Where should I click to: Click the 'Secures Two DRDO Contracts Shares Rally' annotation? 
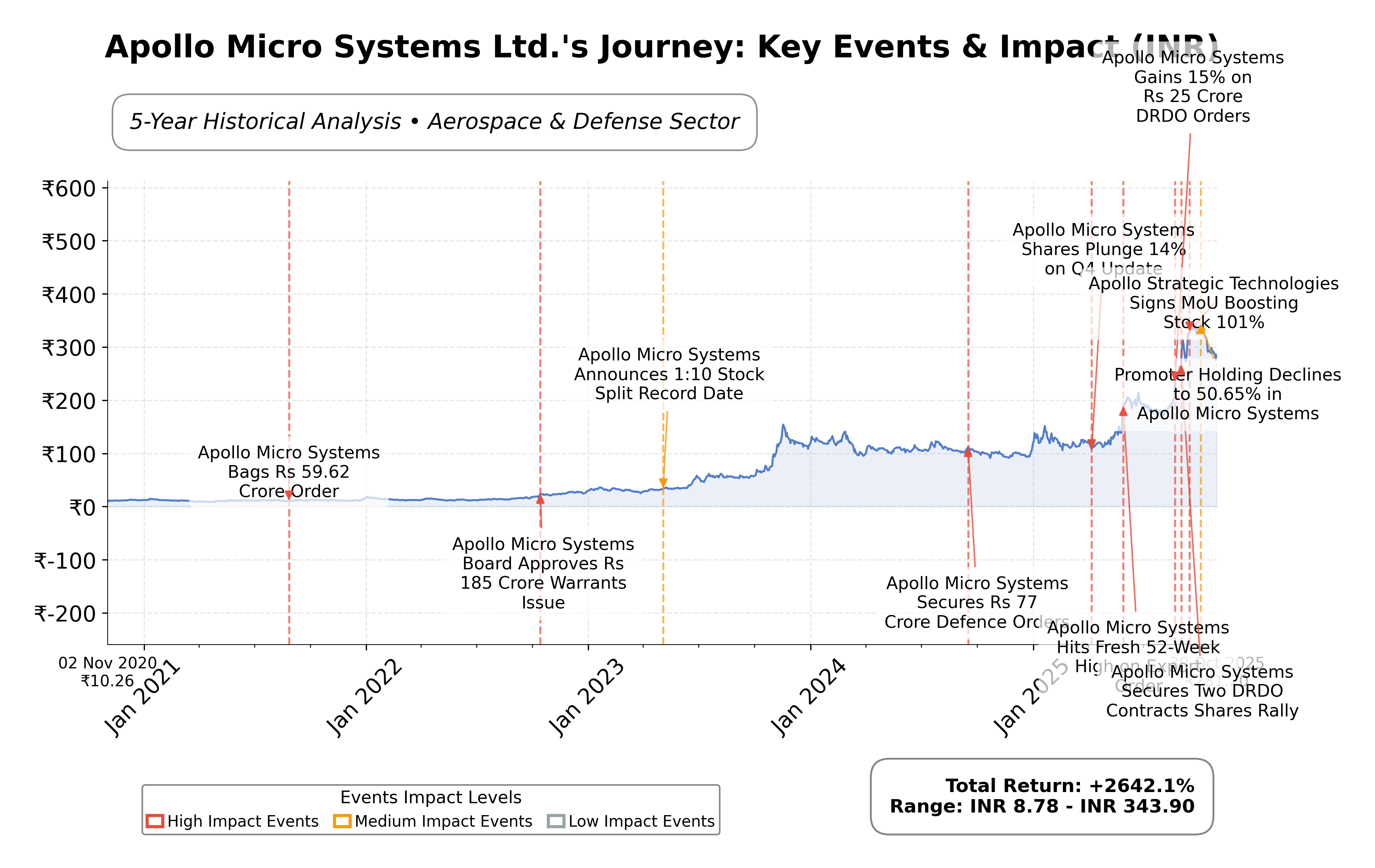[1202, 691]
